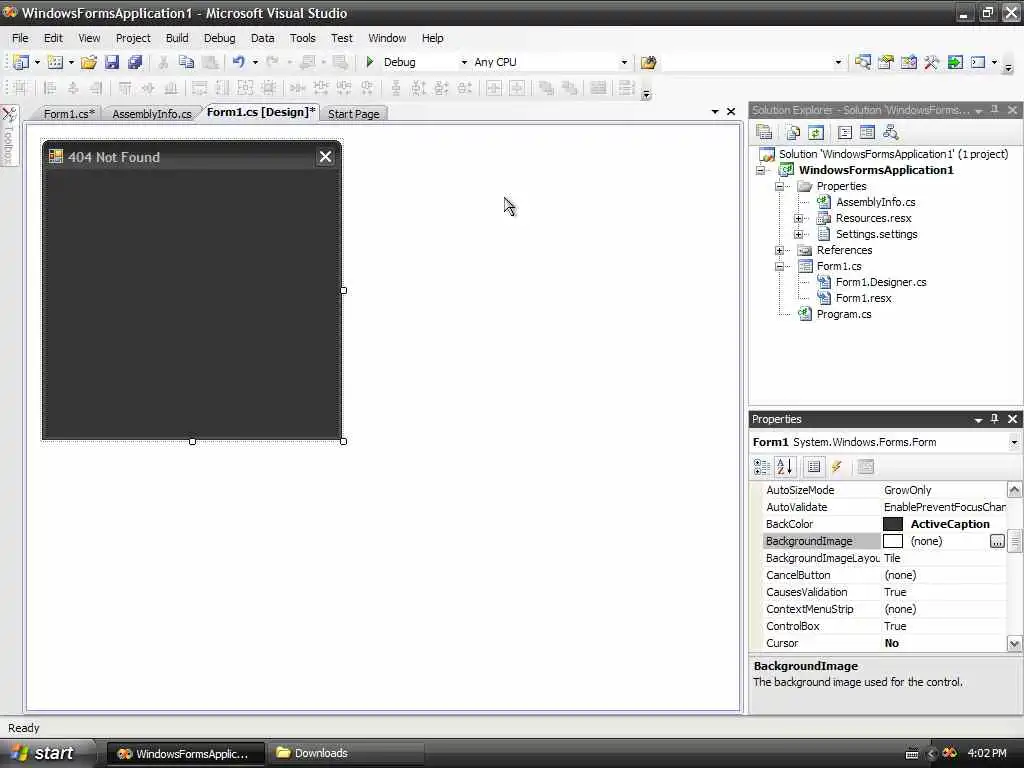Switch to the Start Page tab
Image resolution: width=1024 pixels, height=768 pixels.
[353, 114]
